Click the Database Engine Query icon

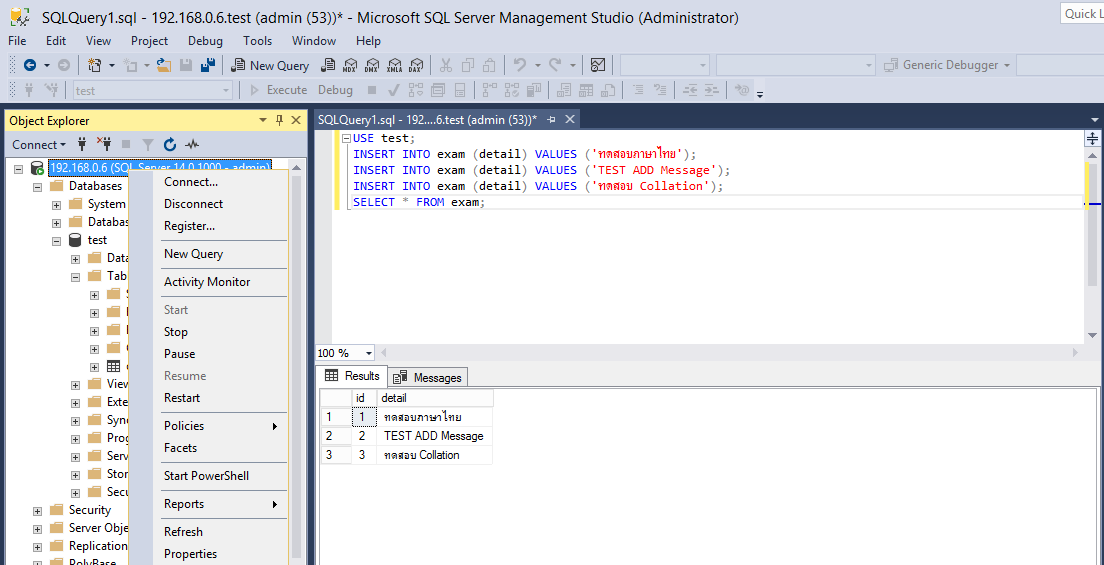point(327,65)
